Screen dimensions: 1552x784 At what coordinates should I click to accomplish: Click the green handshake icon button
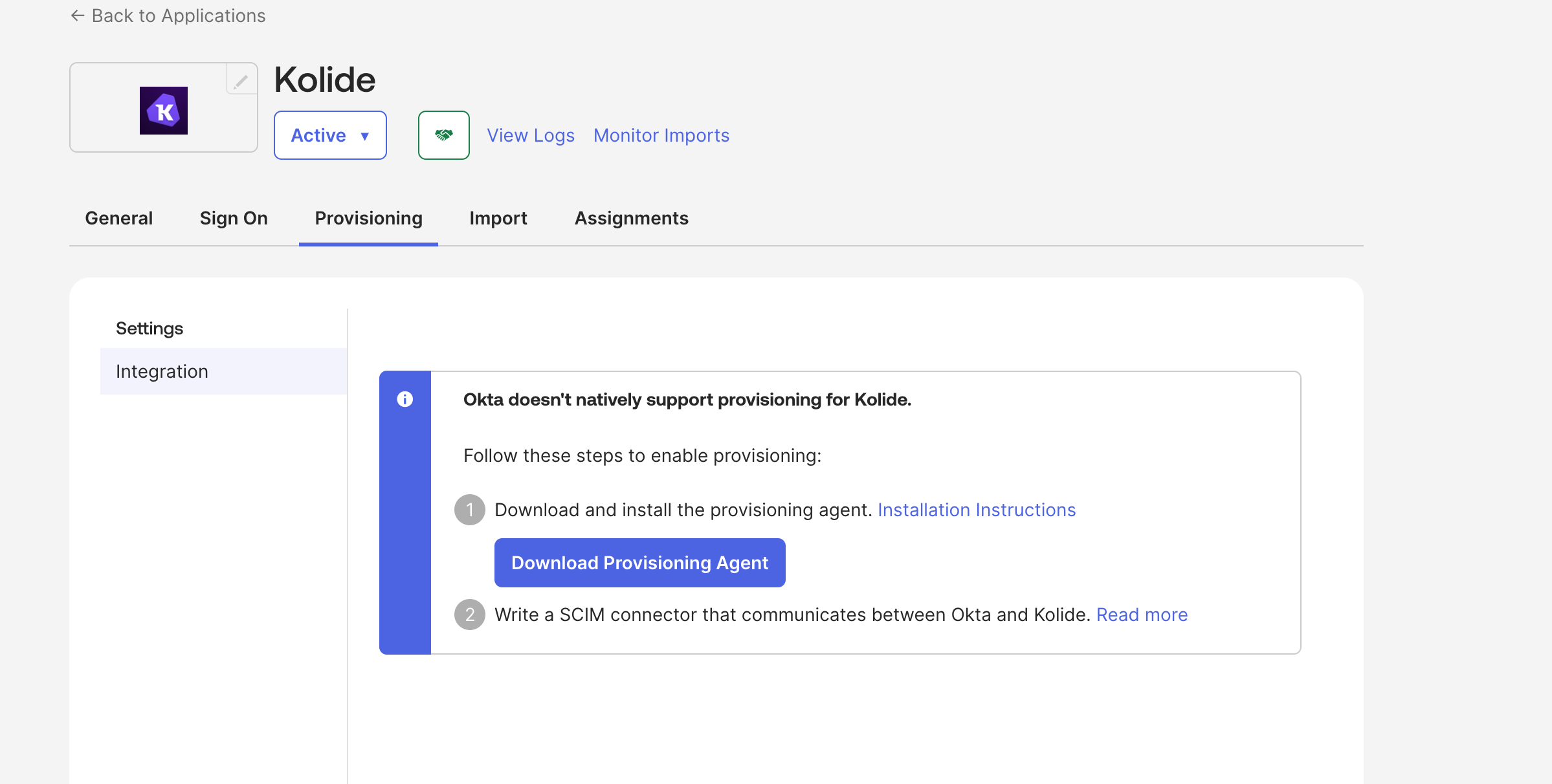[444, 135]
